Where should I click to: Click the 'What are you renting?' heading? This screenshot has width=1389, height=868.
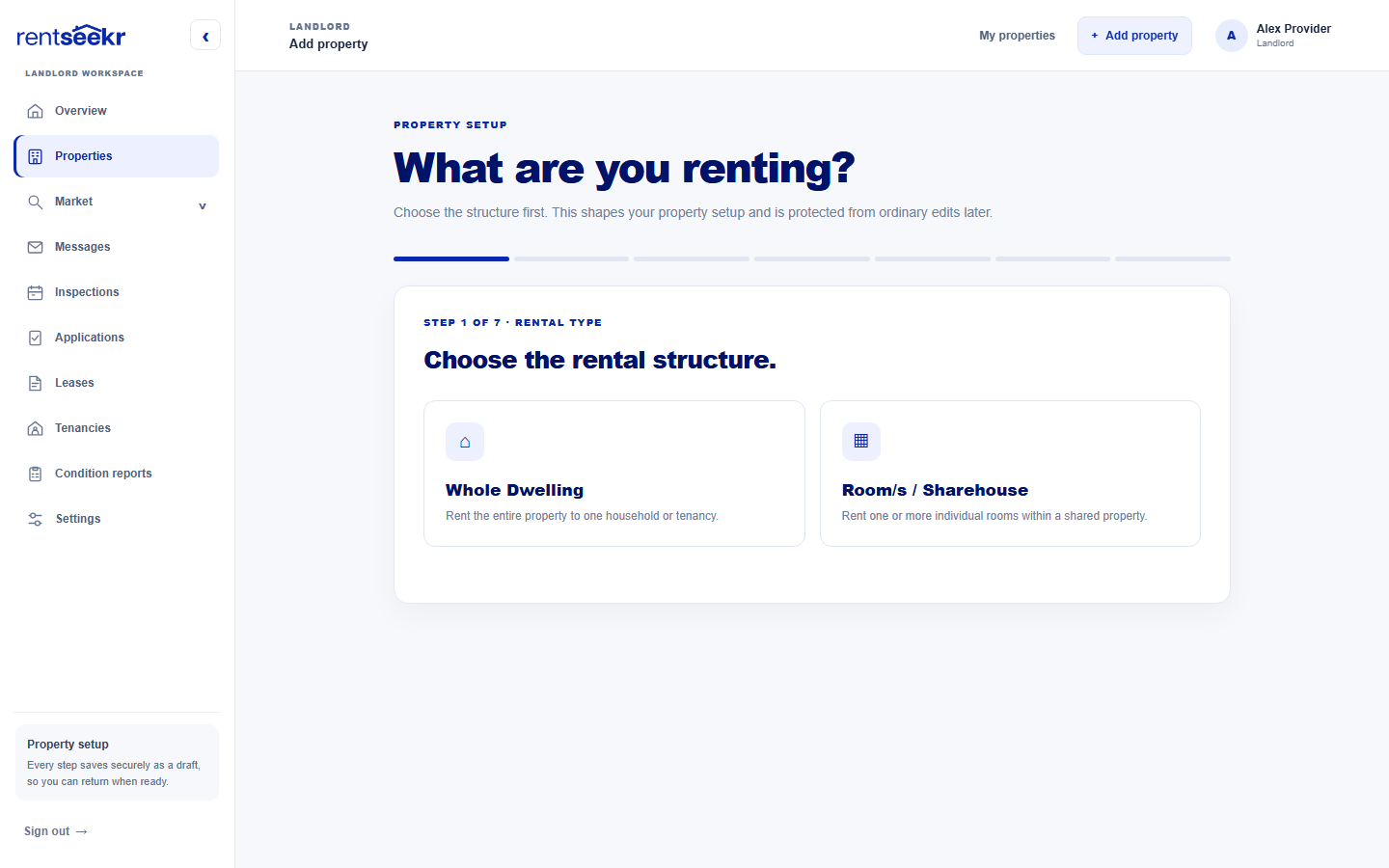point(624,168)
